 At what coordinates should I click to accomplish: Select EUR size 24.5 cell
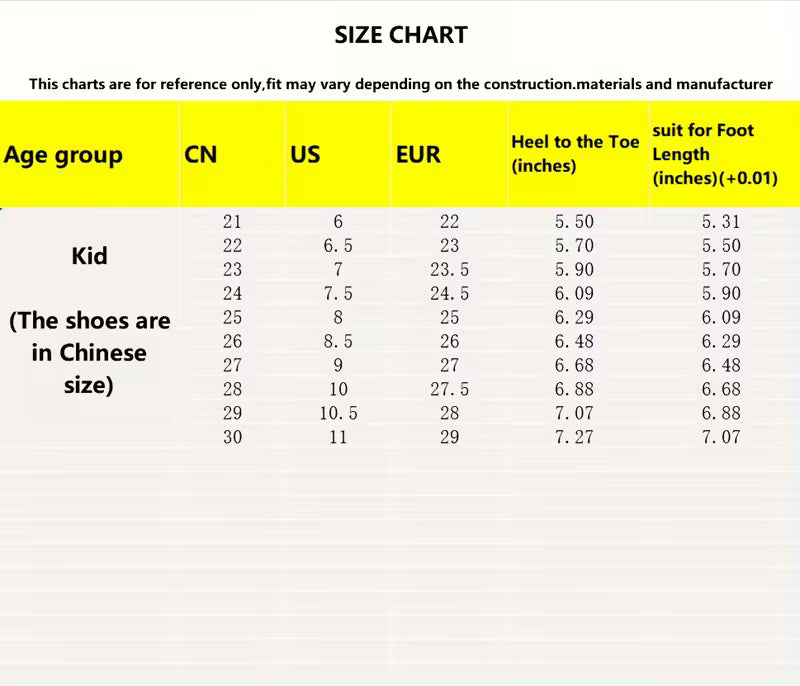pyautogui.click(x=449, y=294)
